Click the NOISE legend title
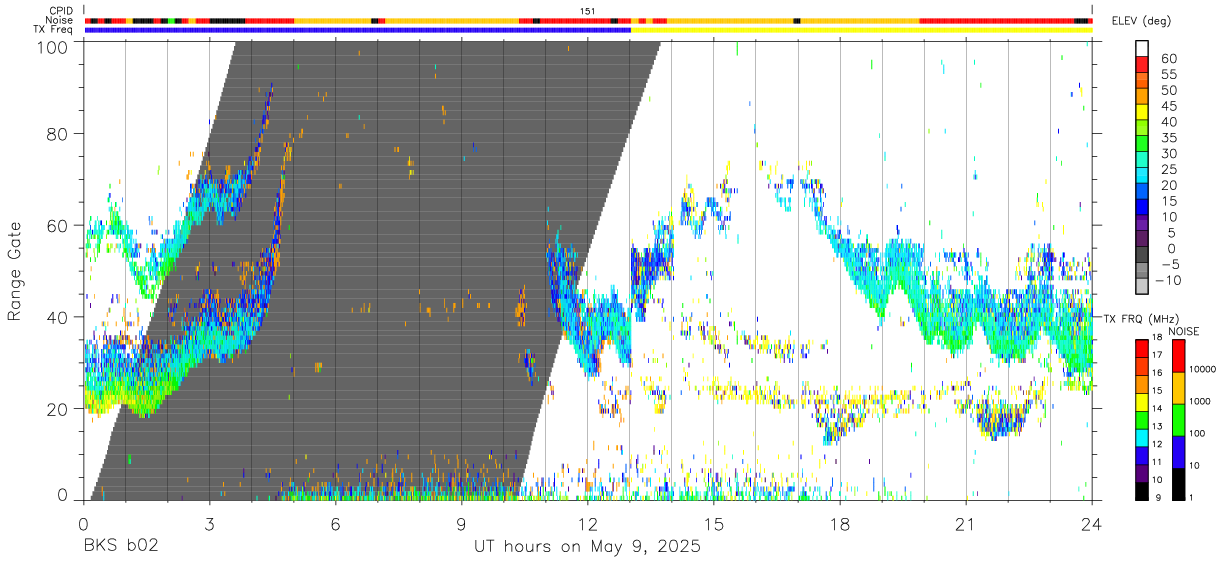1228x567 pixels. tap(1183, 331)
